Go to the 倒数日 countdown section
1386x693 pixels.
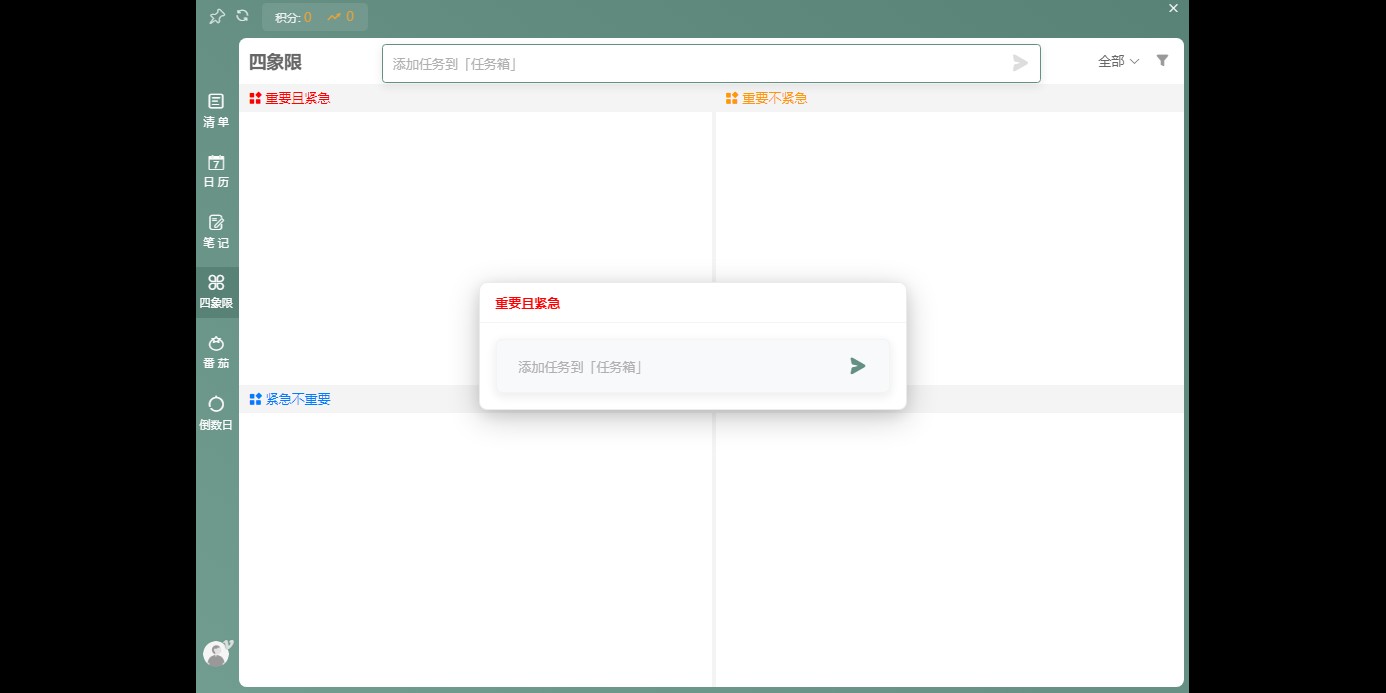tap(216, 413)
